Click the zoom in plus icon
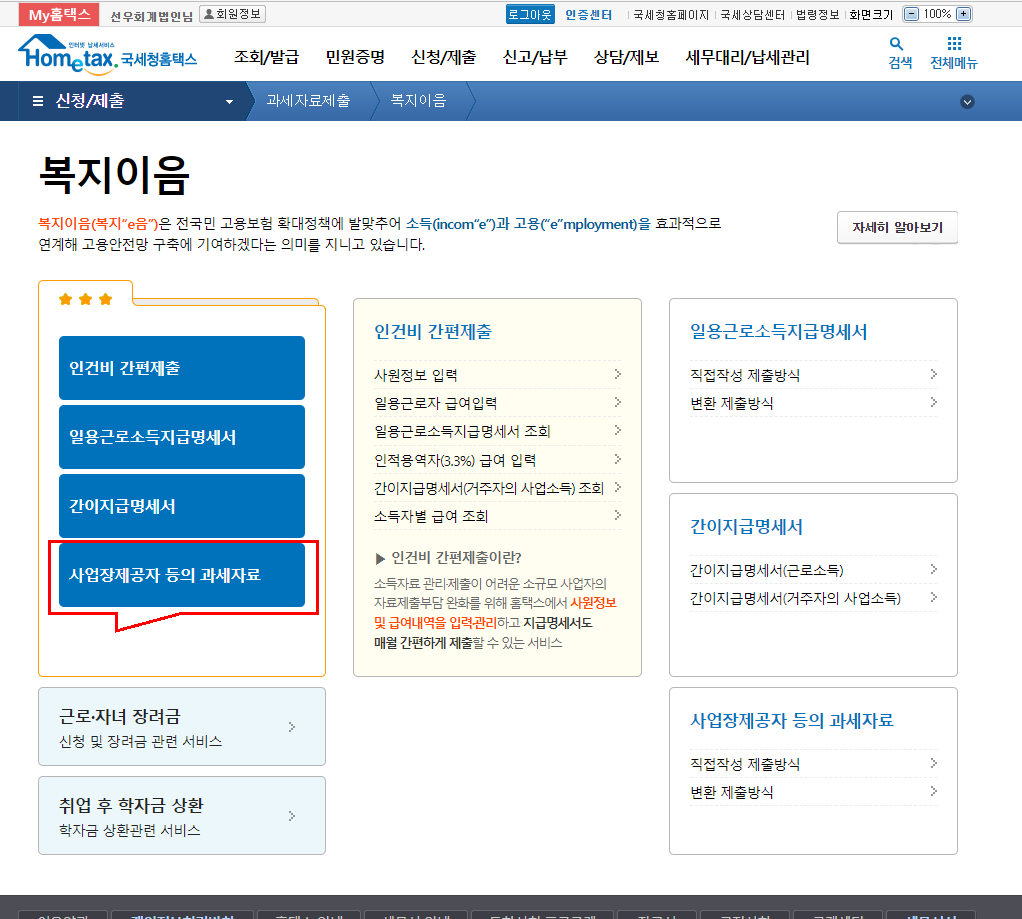The image size is (1022, 919). [963, 14]
